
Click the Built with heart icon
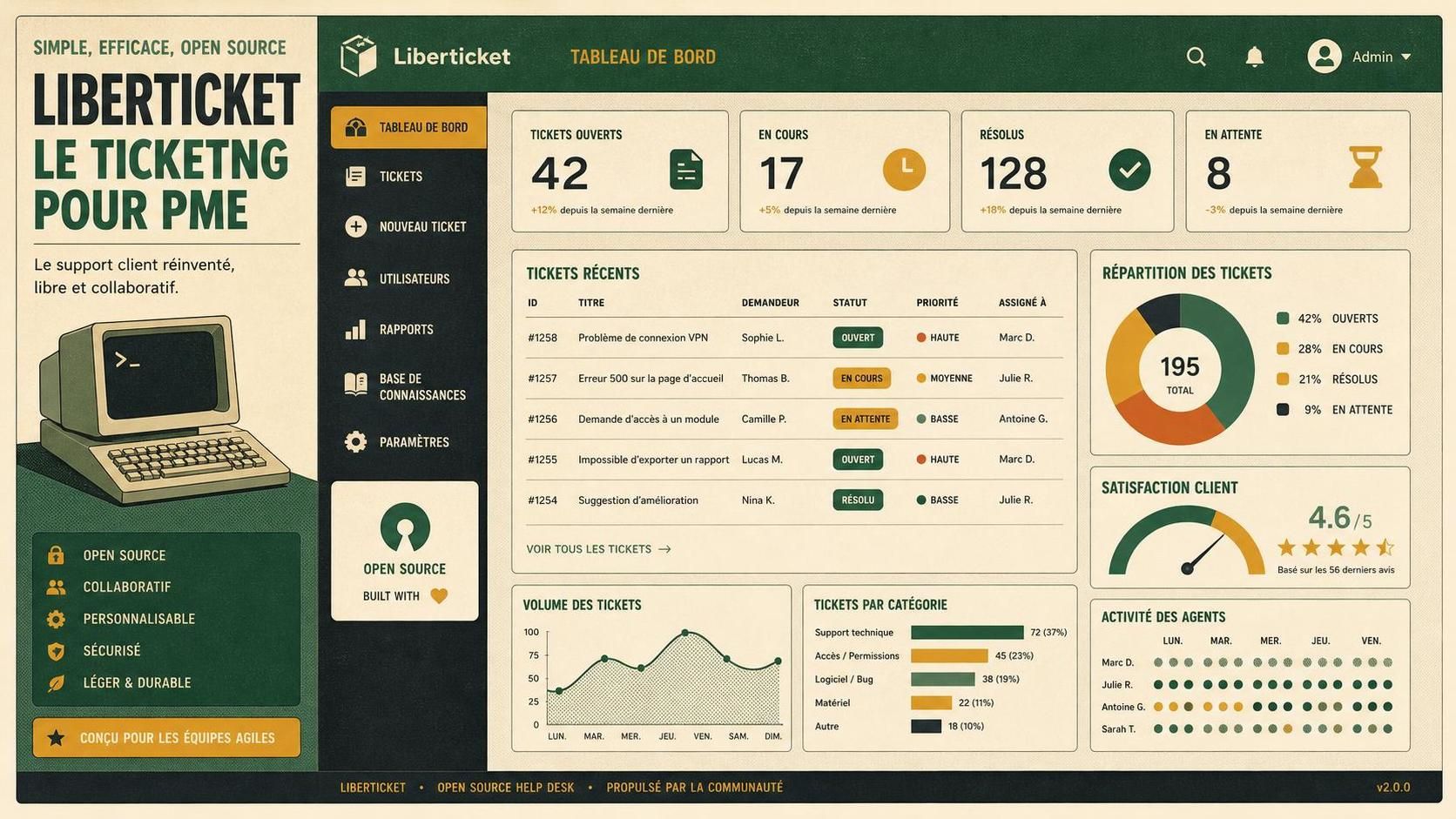[x=439, y=596]
